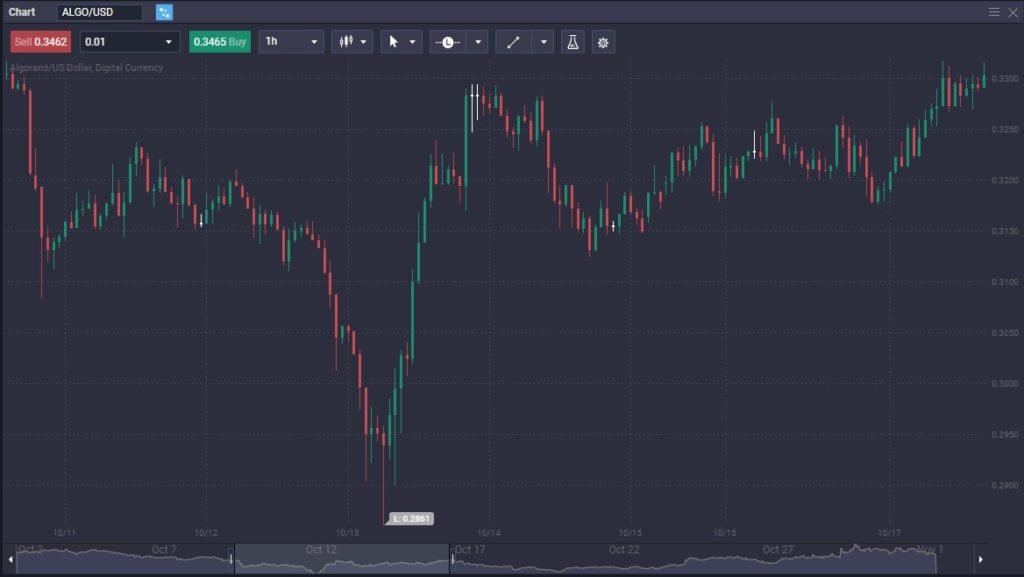Open the candlestick chart type selector

pyautogui.click(x=352, y=42)
